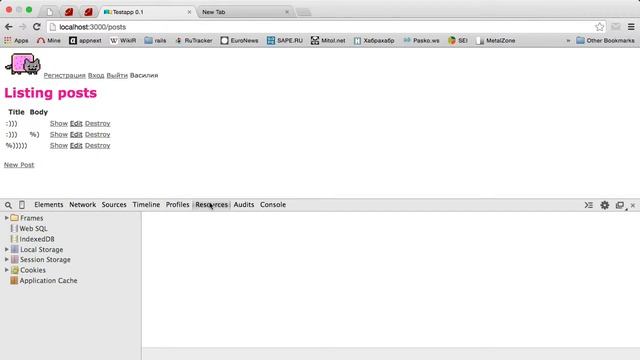Show the DevTools console drawer icon

pyautogui.click(x=589, y=205)
